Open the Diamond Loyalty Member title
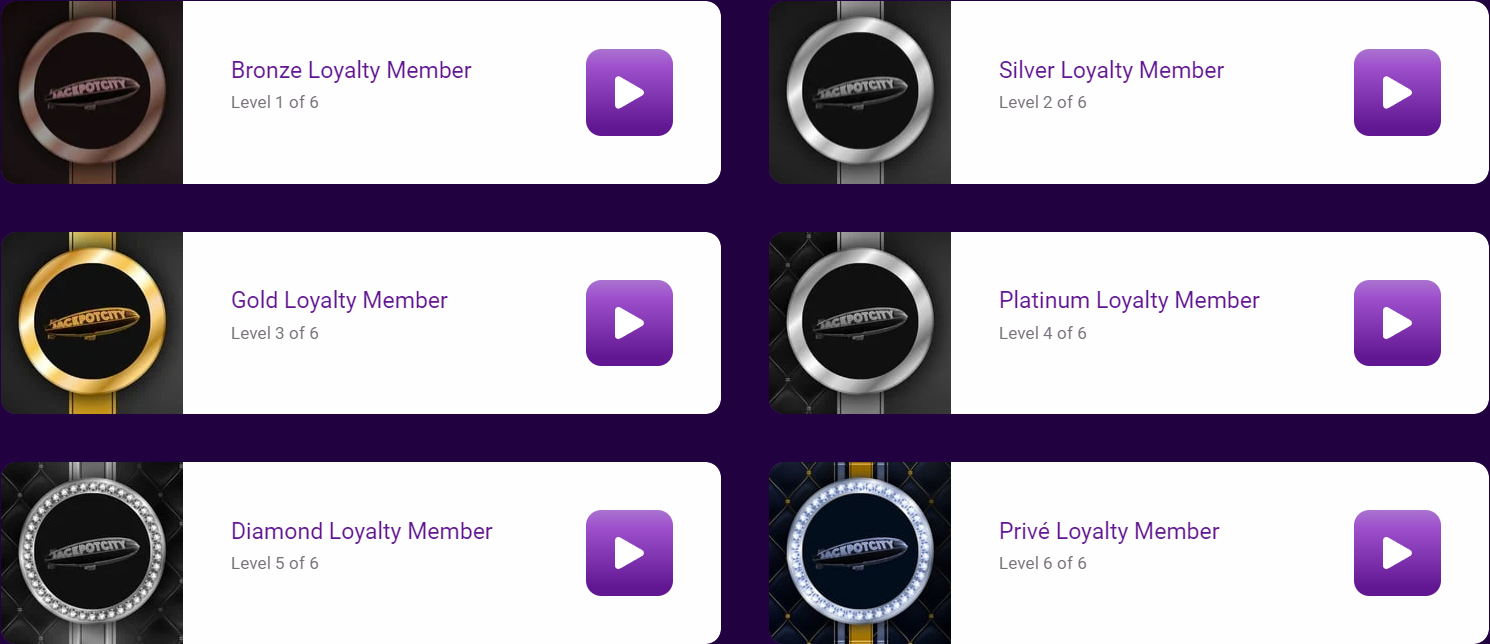This screenshot has width=1490, height=644. point(362,531)
